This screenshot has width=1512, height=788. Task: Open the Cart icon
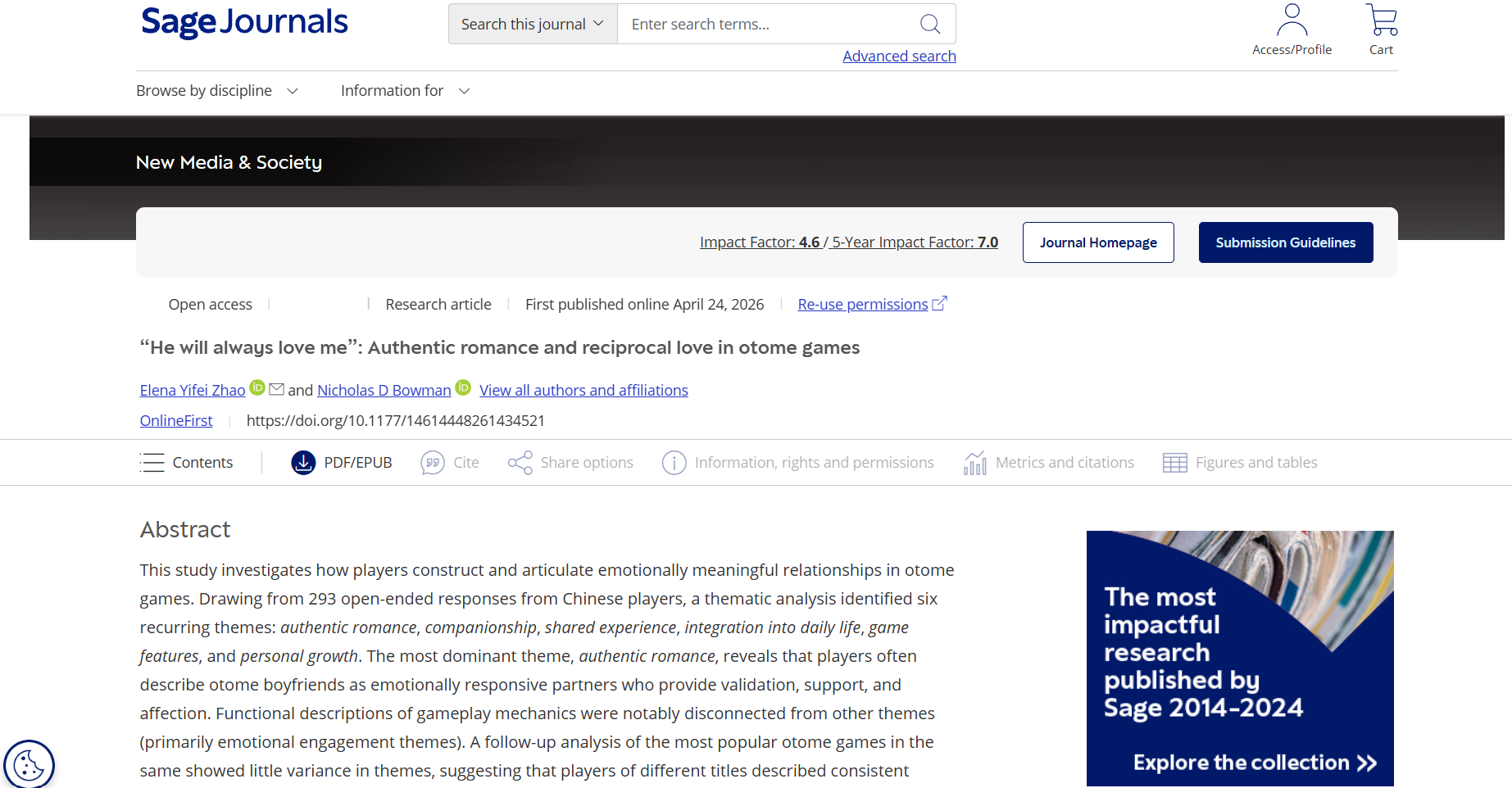(1382, 20)
